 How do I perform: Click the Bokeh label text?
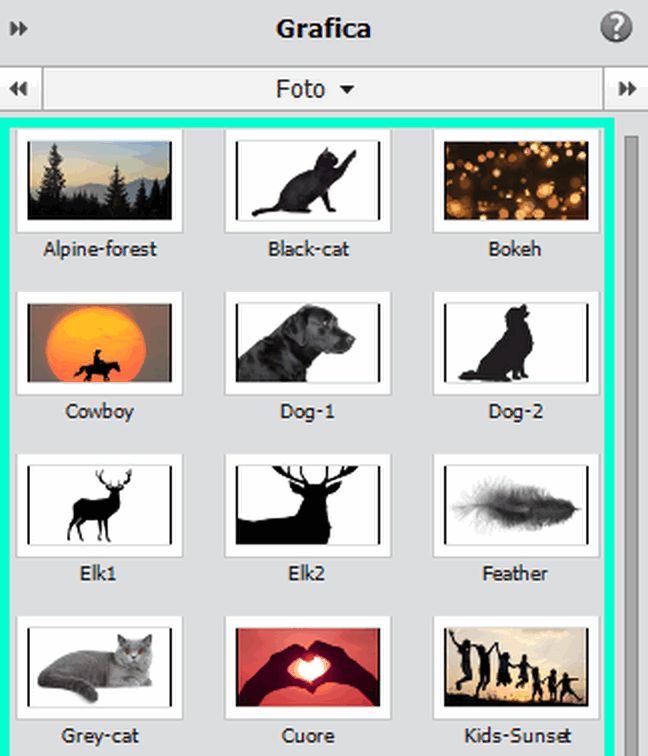515,249
